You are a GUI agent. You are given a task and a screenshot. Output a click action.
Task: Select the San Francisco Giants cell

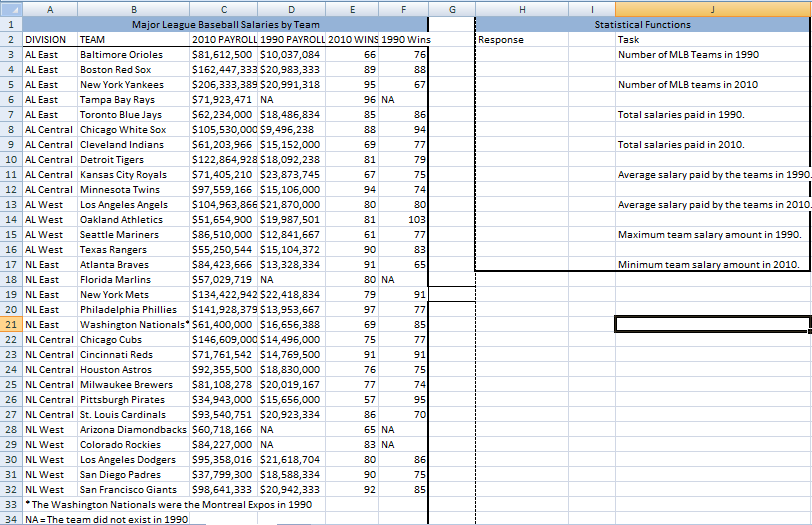point(134,490)
